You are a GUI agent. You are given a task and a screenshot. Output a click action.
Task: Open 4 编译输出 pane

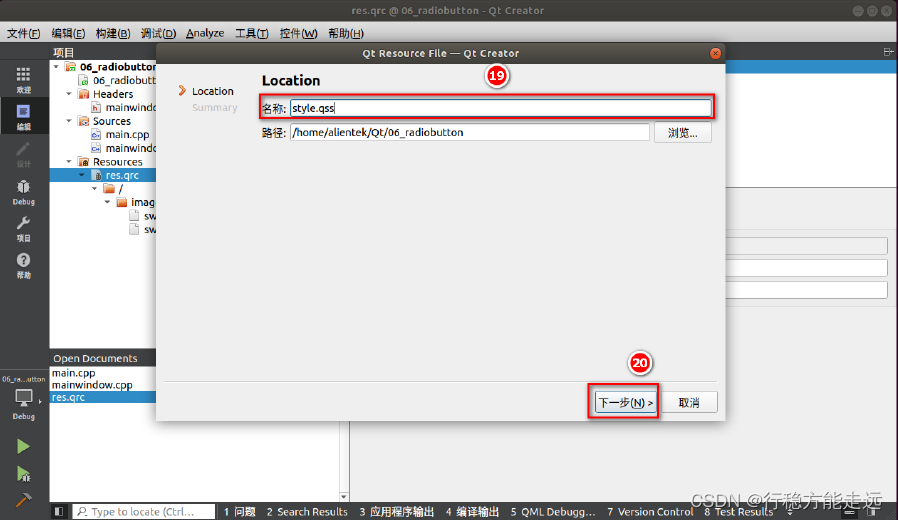point(472,511)
